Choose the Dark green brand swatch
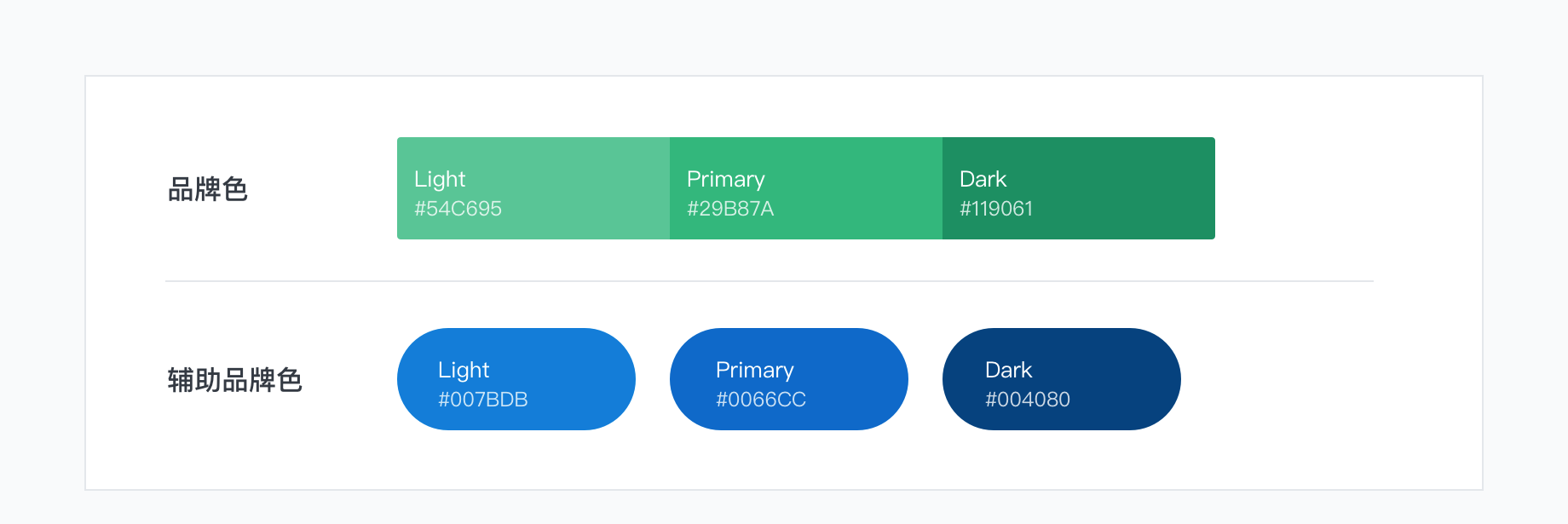1568x524 pixels. point(1079,188)
